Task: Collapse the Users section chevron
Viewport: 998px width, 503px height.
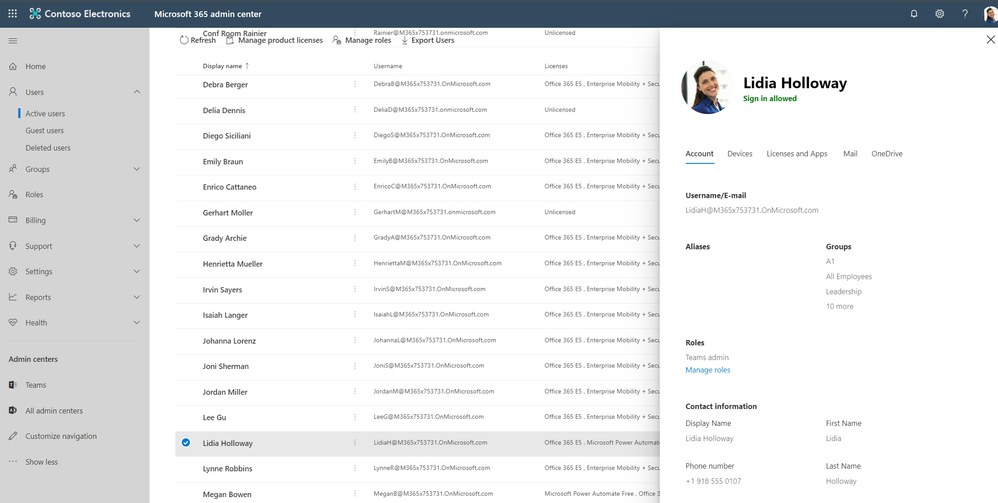Action: coord(137,92)
